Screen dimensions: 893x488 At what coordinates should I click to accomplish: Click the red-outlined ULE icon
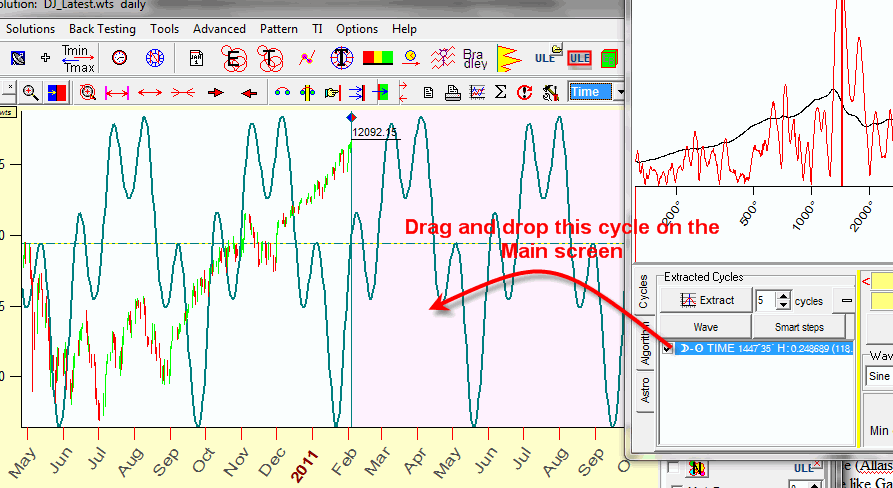point(579,58)
